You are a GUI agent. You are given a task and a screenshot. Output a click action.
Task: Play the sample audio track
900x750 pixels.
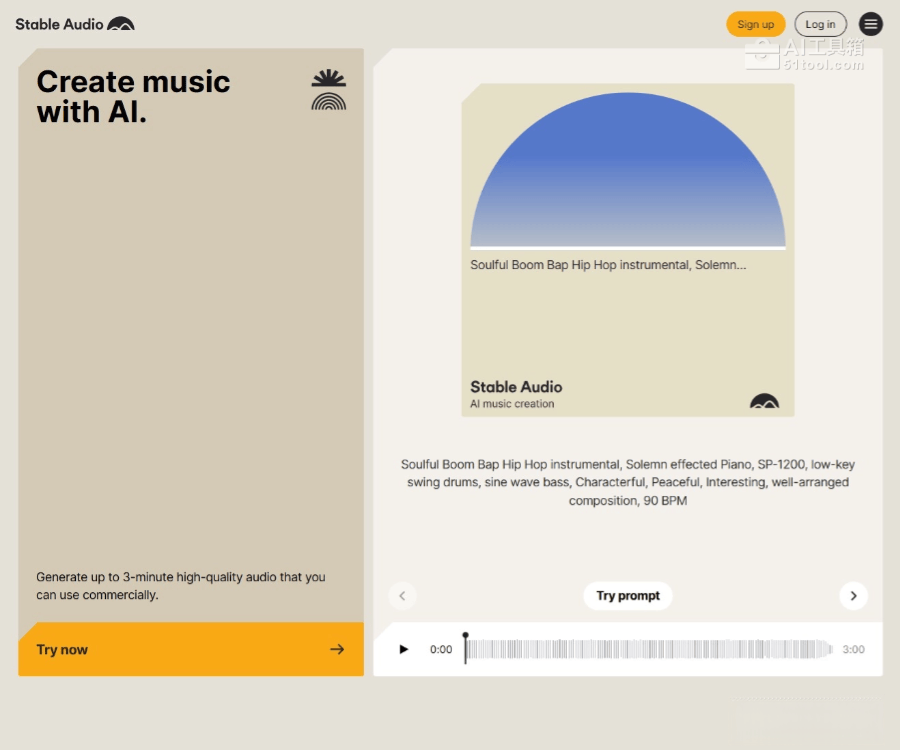pyautogui.click(x=404, y=649)
